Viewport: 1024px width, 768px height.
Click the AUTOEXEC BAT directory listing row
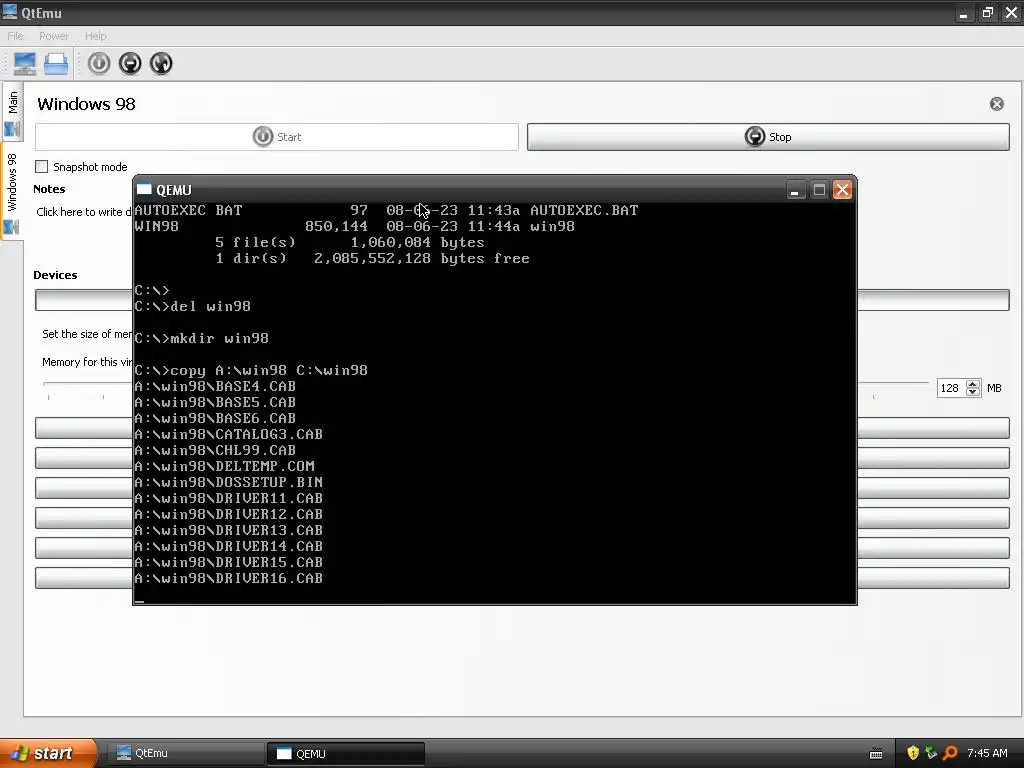(x=387, y=210)
